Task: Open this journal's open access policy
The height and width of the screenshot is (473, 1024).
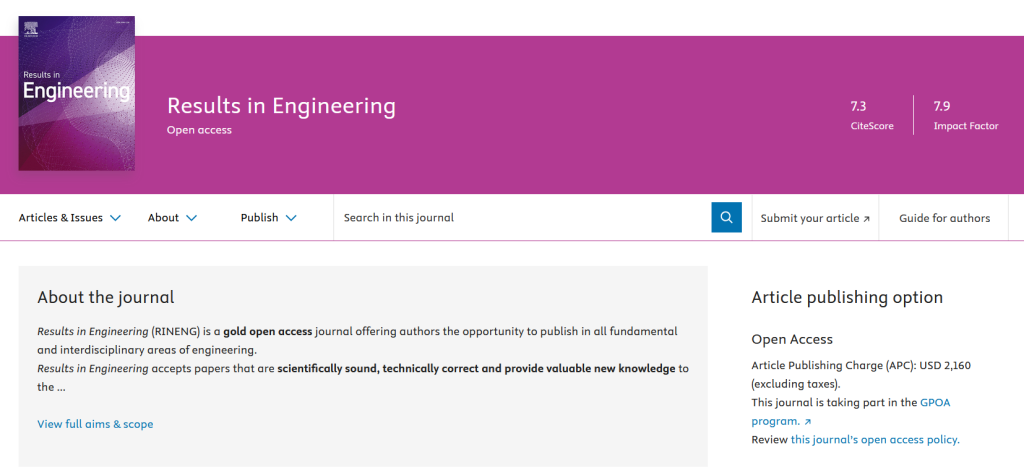Action: (874, 439)
